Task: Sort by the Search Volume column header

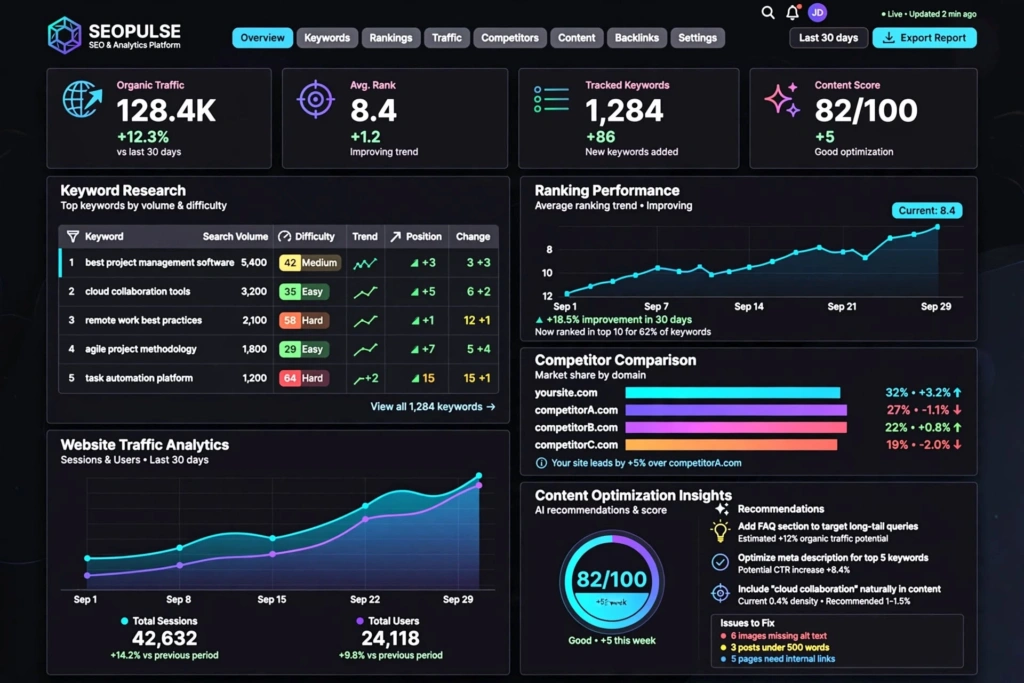Action: tap(235, 236)
